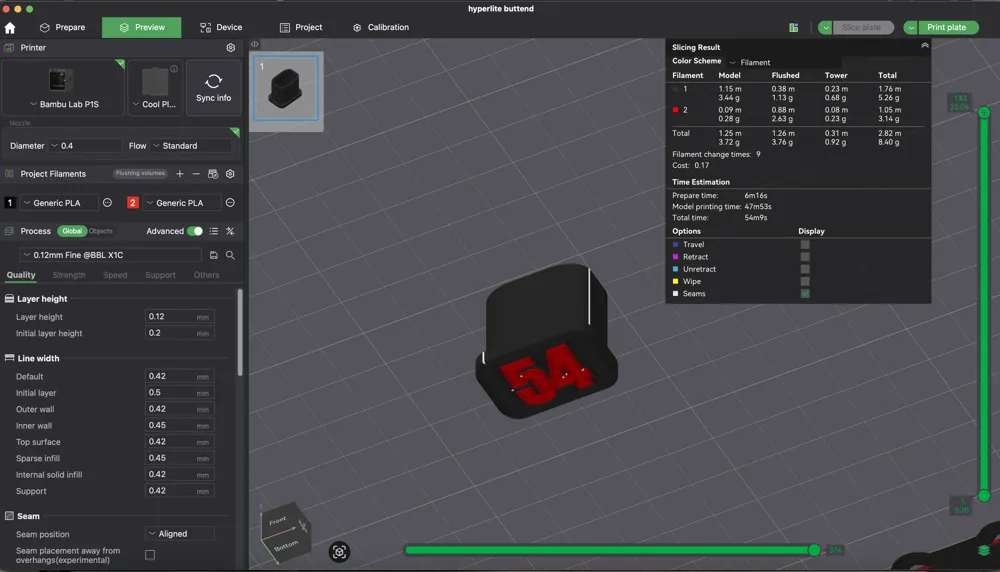The image size is (1000, 572).
Task: Open Others settings tab
Action: (206, 275)
